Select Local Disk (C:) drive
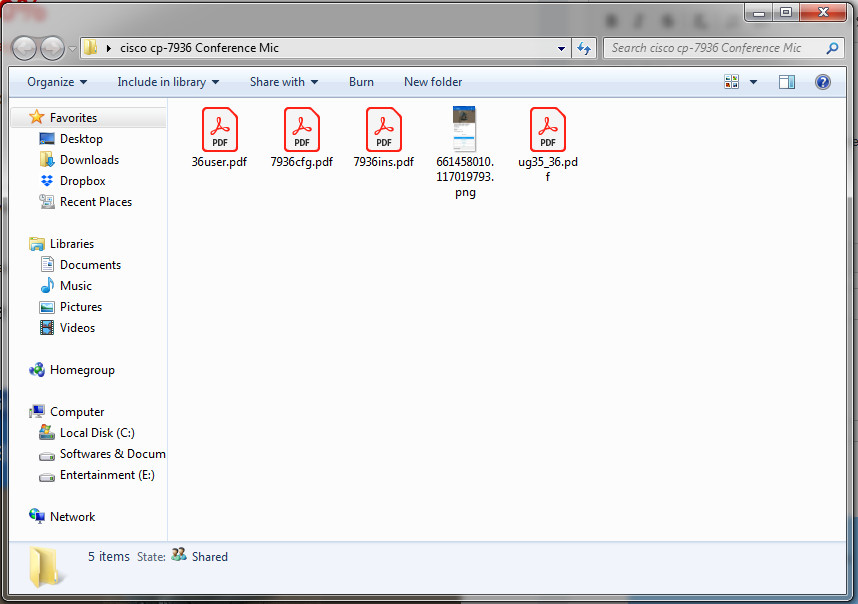Image resolution: width=858 pixels, height=604 pixels. (x=96, y=433)
